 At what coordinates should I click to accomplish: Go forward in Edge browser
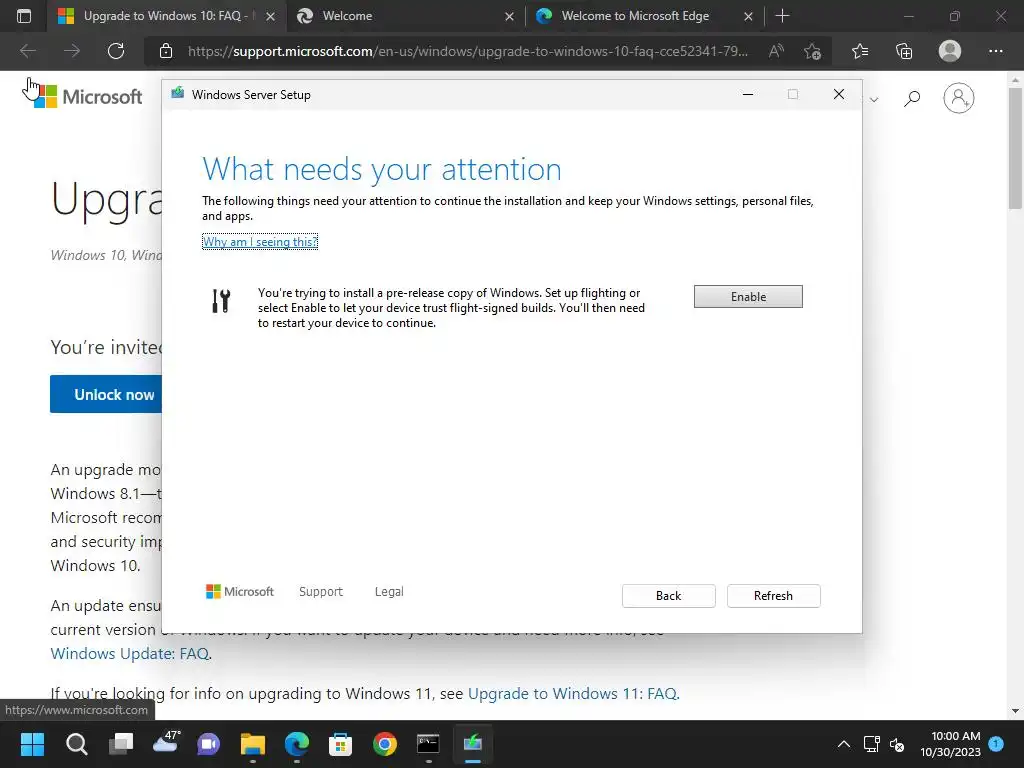(72, 51)
